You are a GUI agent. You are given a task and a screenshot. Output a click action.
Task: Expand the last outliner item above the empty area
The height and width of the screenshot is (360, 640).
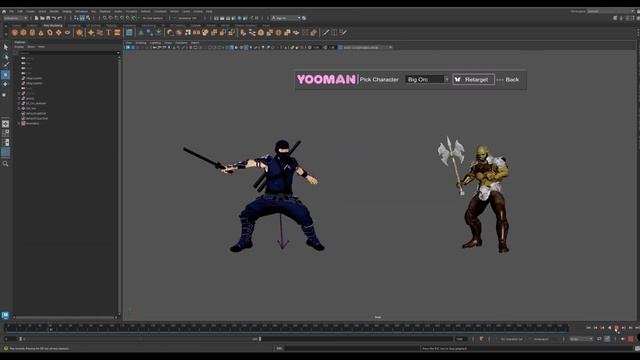[19, 123]
